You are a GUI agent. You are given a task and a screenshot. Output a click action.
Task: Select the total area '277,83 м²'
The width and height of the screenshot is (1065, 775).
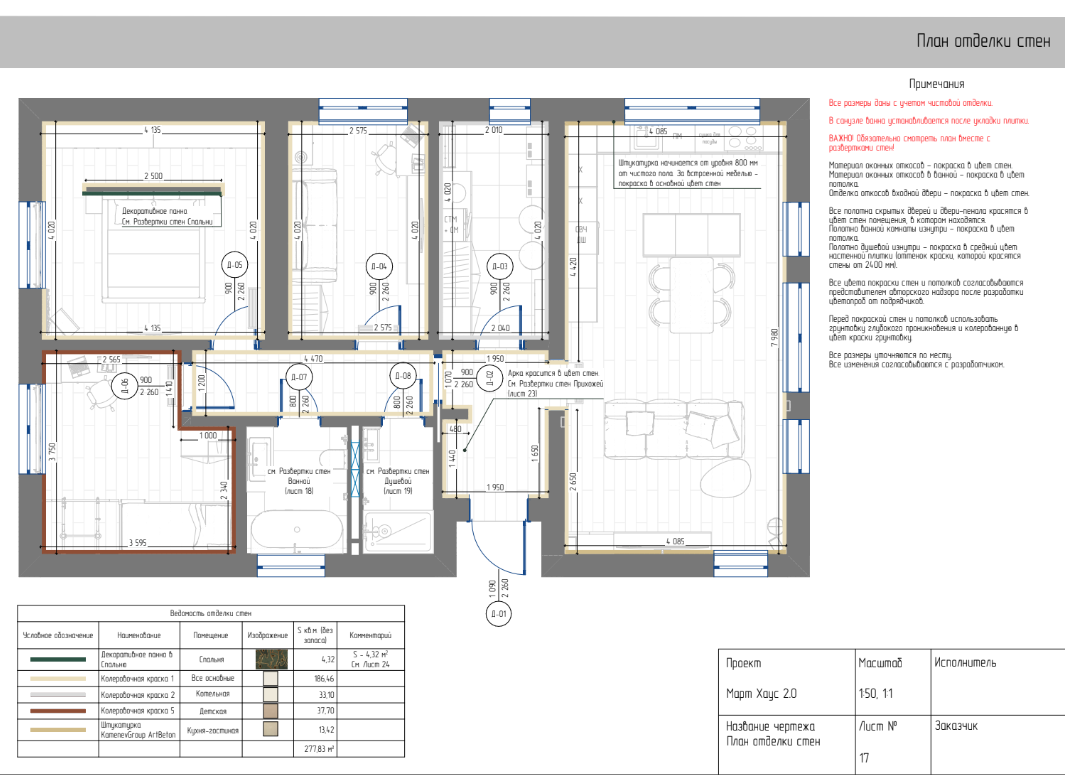pyautogui.click(x=319, y=749)
